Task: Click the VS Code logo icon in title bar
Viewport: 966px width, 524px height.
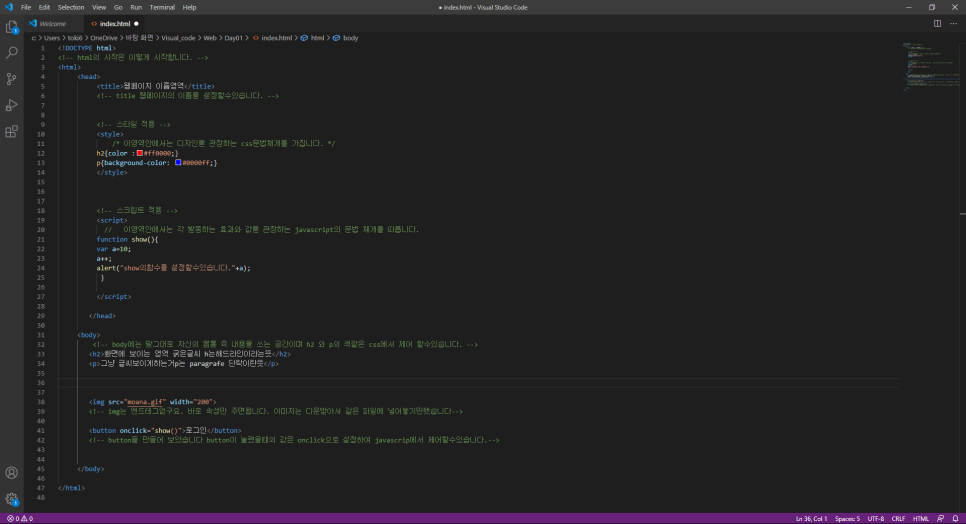Action: pos(9,7)
